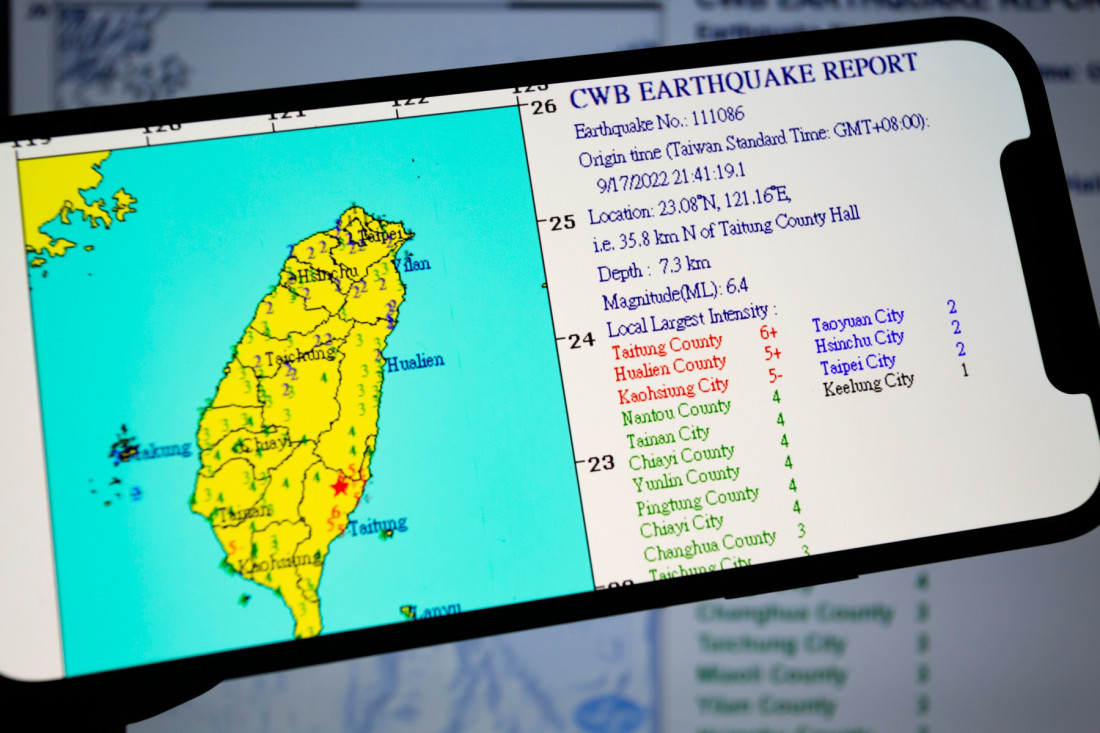Click the red epicenter star on the map

[340, 485]
